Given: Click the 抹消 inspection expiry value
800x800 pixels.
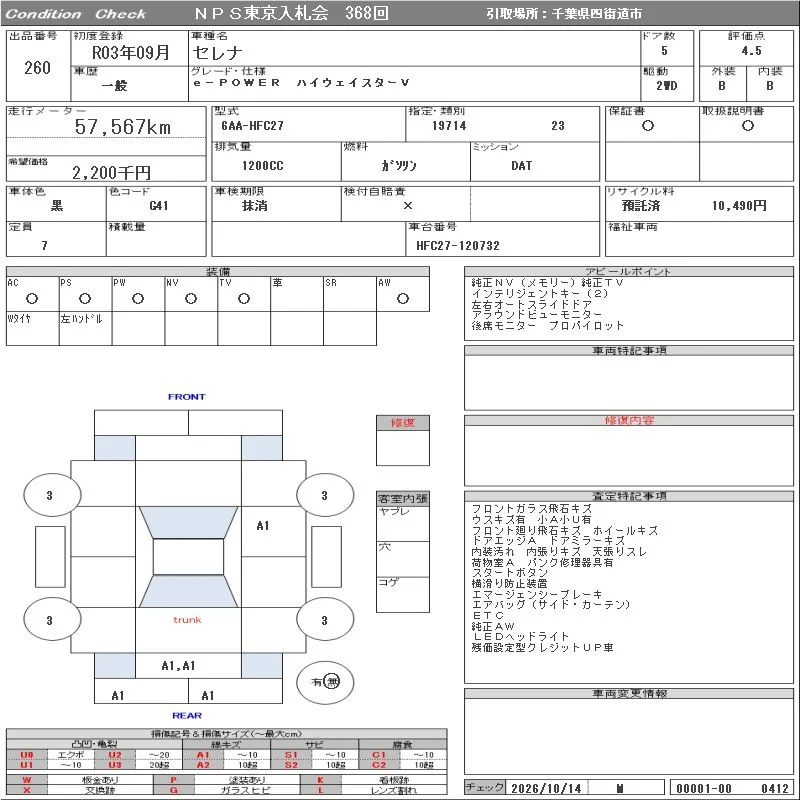Looking at the screenshot, I should pos(255,206).
